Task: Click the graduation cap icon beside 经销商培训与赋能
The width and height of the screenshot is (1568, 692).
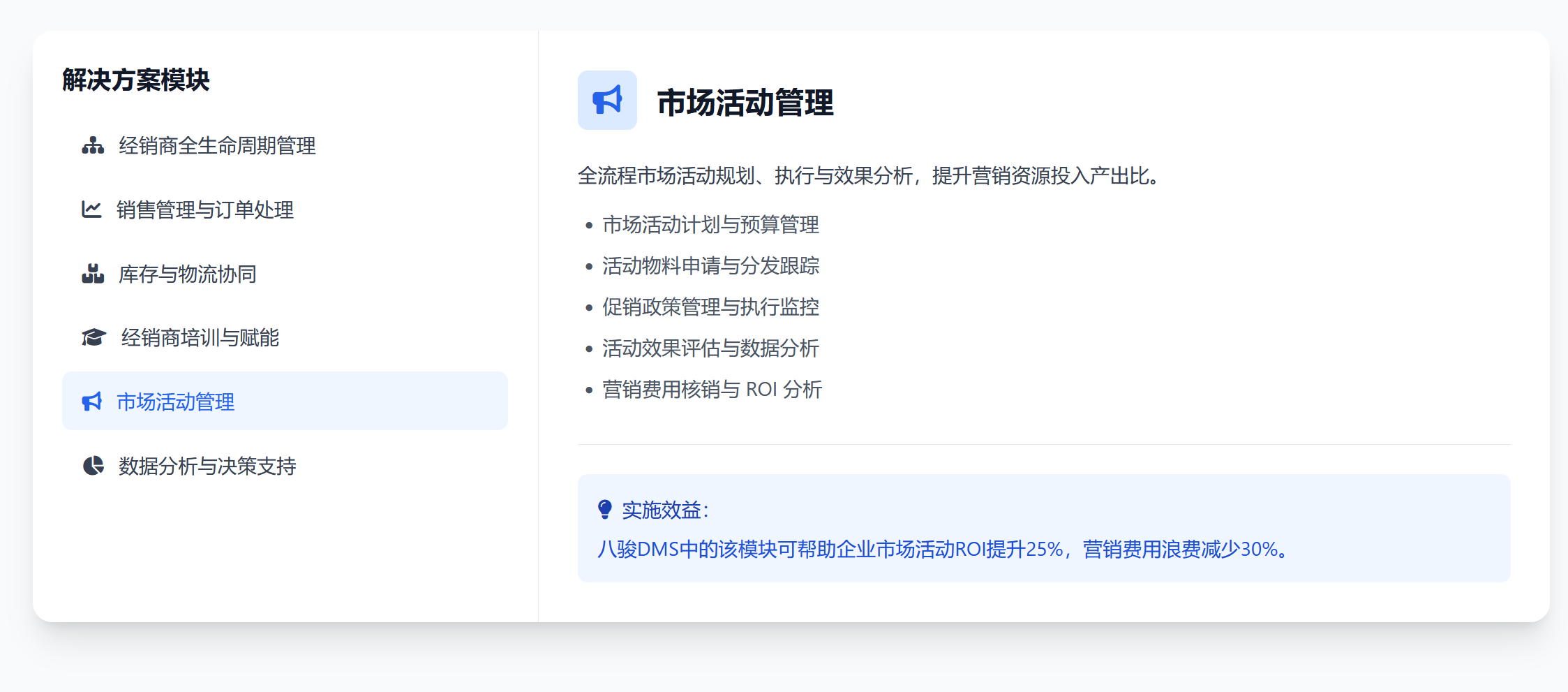Action: pos(94,338)
